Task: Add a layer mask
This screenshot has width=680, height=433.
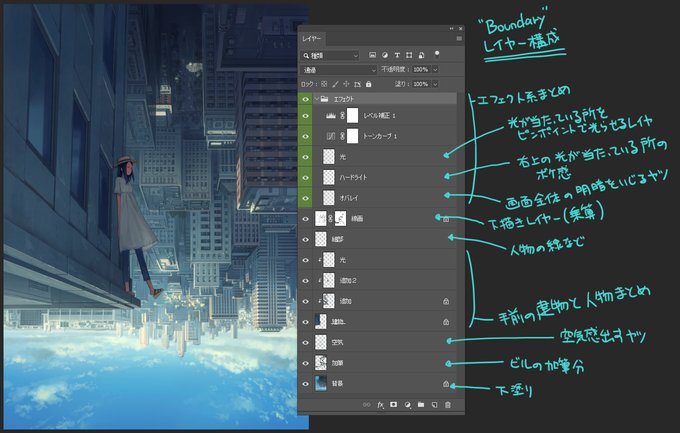Action: tap(393, 404)
